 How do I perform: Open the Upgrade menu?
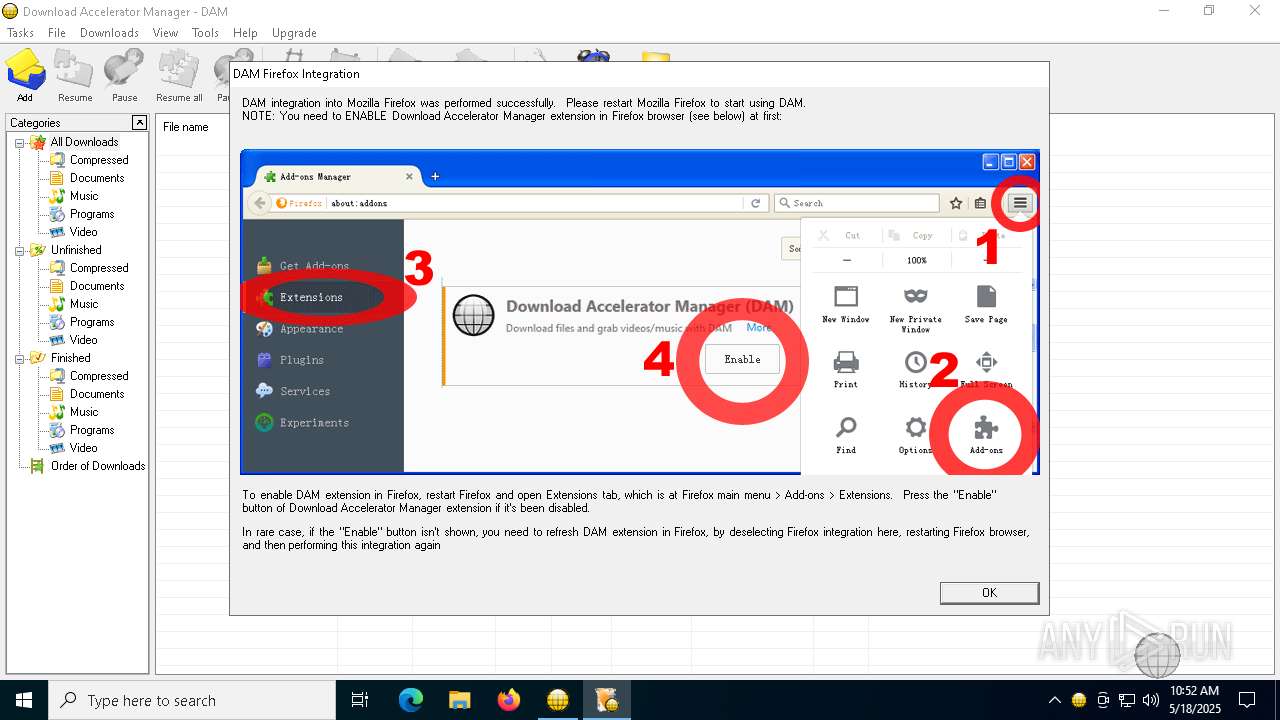point(294,33)
